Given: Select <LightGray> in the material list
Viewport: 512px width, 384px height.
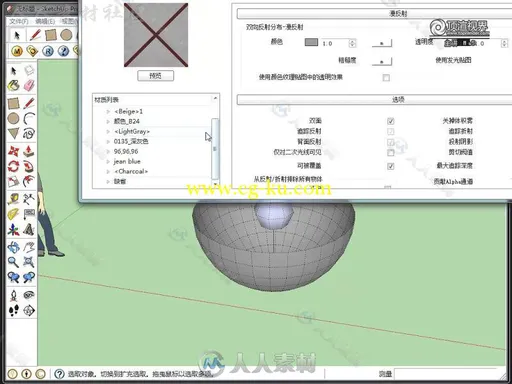Looking at the screenshot, I should 132,131.
